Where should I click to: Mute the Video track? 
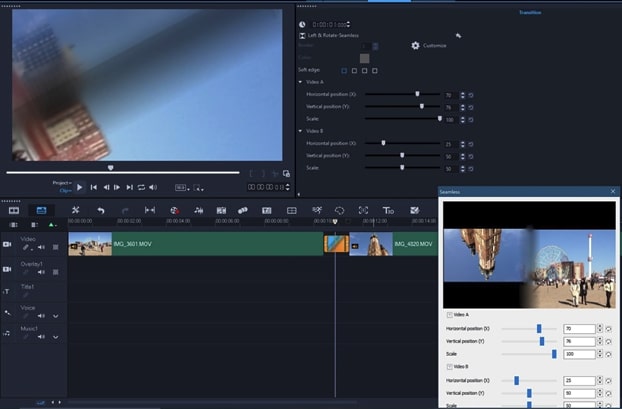(41, 248)
